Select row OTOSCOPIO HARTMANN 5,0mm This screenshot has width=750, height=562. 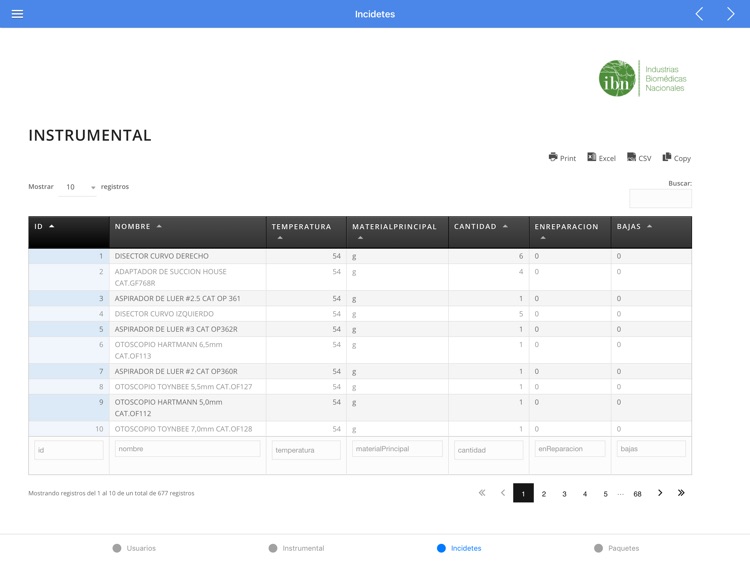pyautogui.click(x=360, y=408)
